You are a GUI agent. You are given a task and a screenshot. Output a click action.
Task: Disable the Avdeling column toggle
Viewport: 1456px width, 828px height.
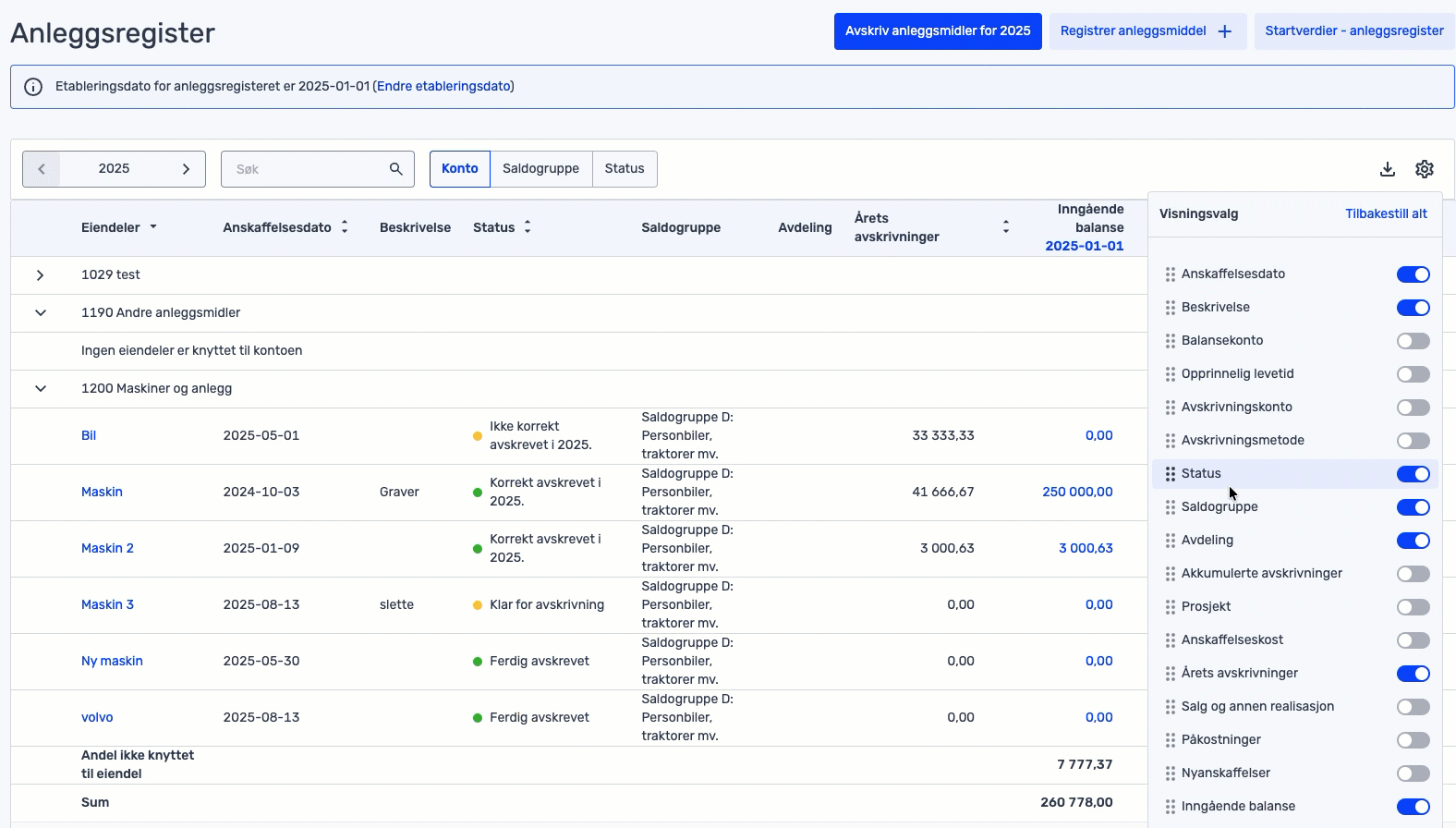(x=1413, y=541)
